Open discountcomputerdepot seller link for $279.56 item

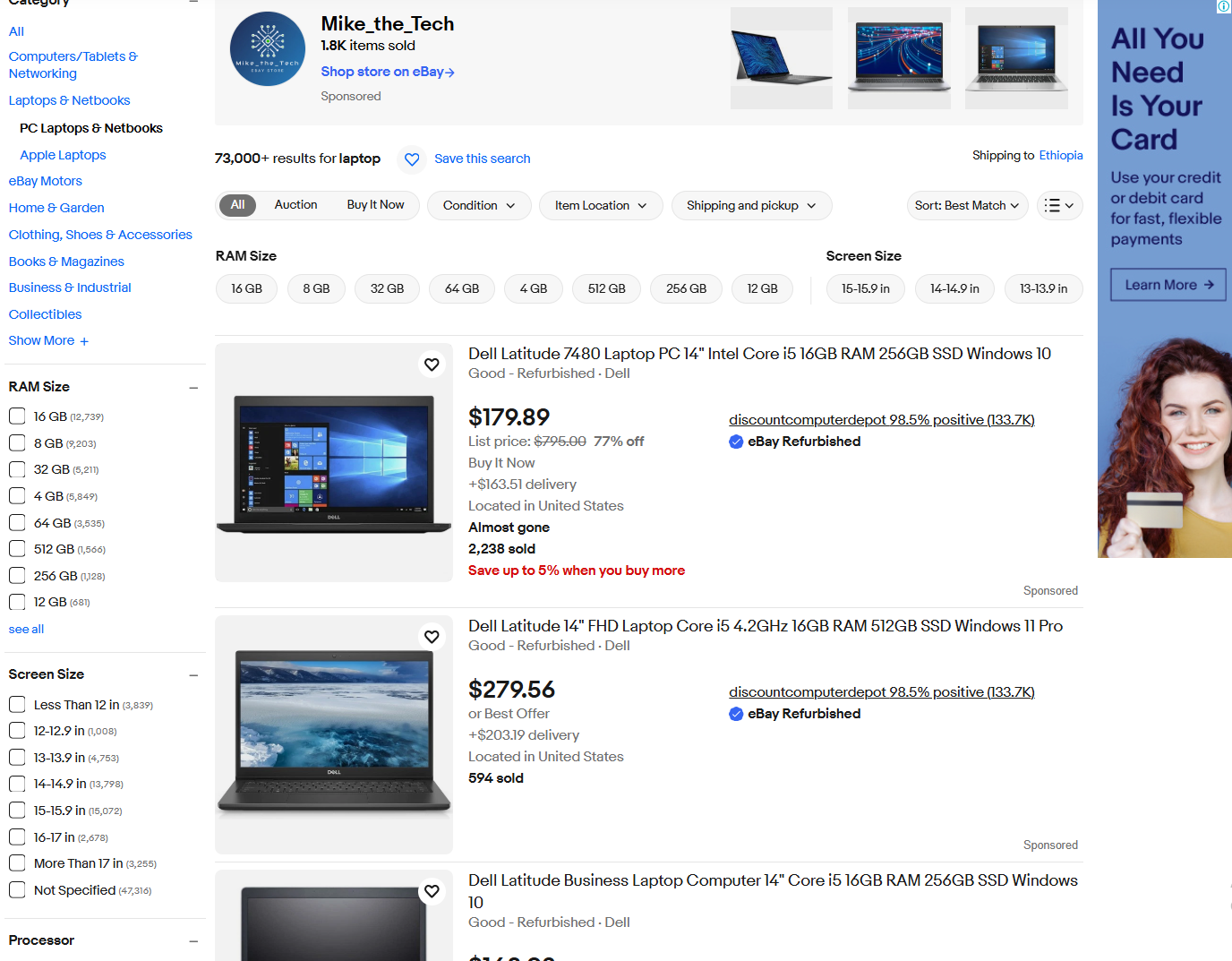coord(881,692)
